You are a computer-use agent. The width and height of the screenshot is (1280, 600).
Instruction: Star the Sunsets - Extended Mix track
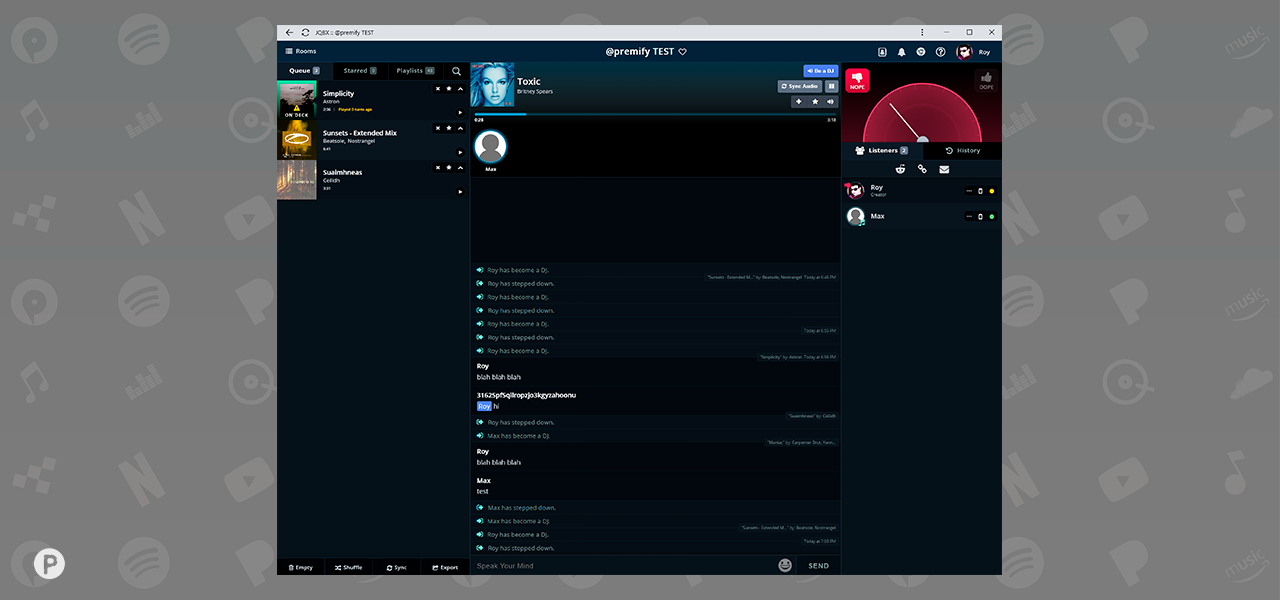coord(449,128)
